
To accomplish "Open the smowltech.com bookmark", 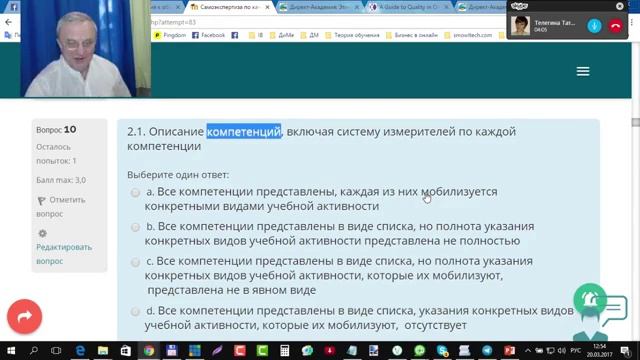I will point(468,35).
